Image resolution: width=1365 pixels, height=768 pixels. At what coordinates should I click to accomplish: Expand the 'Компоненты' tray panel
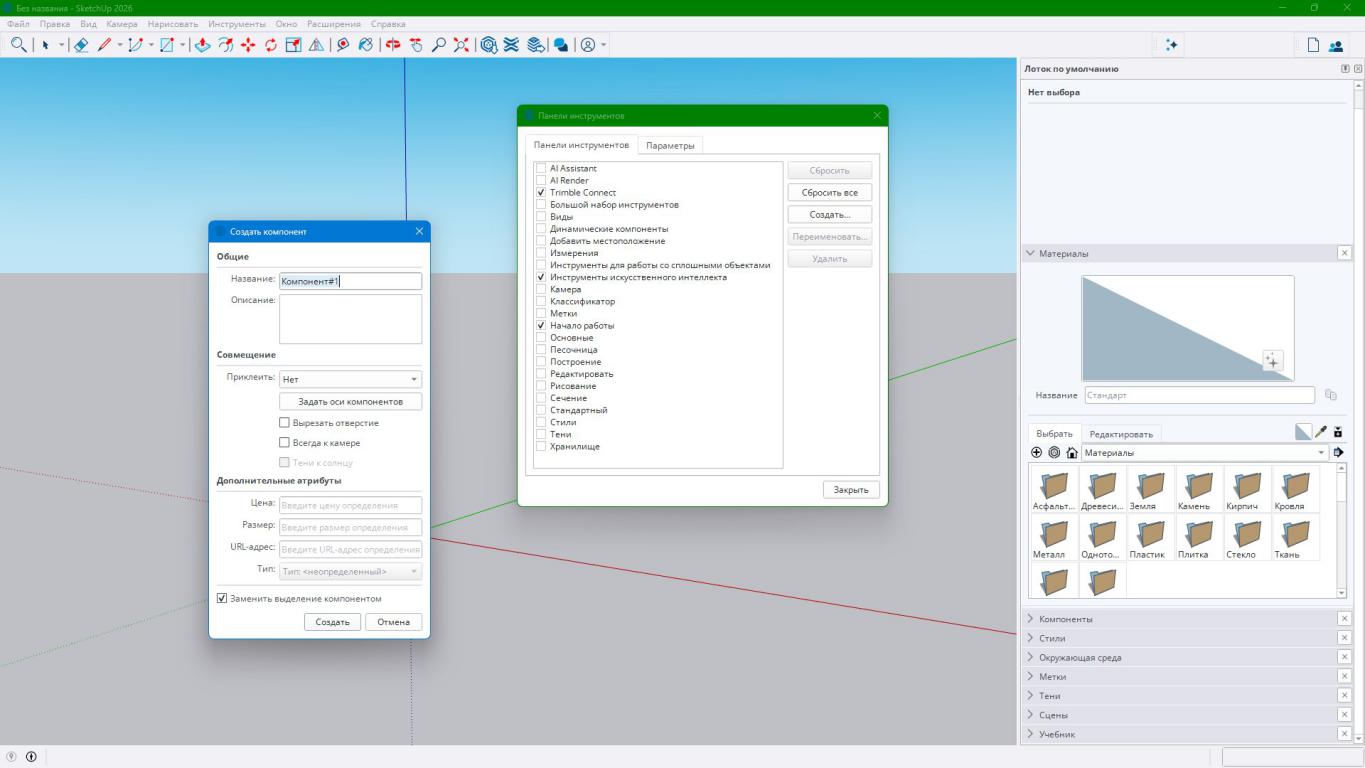[1066, 619]
